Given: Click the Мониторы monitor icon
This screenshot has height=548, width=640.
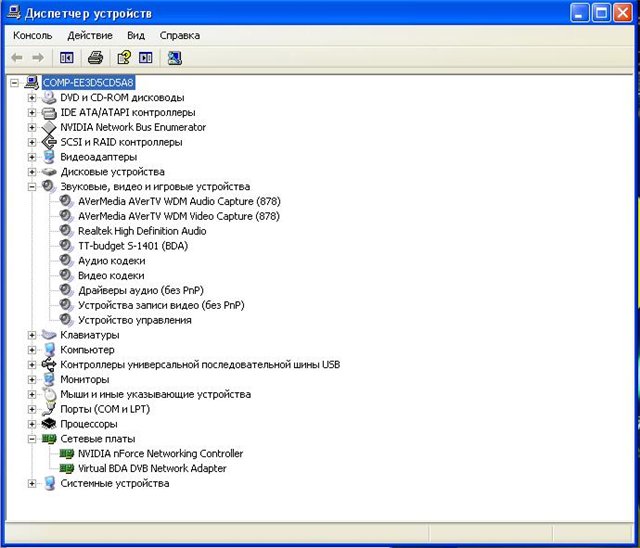Looking at the screenshot, I should click(49, 379).
